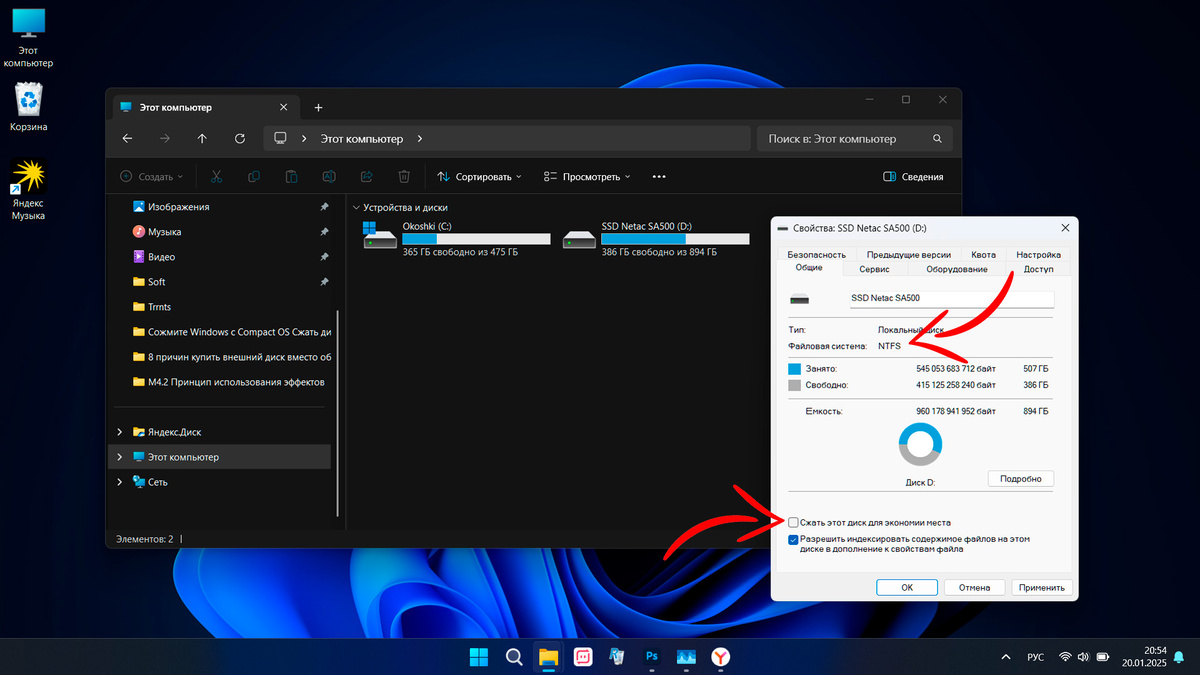Screen dimensions: 1200x675
Task: Switch to the Оборудование tab
Action: tap(957, 269)
